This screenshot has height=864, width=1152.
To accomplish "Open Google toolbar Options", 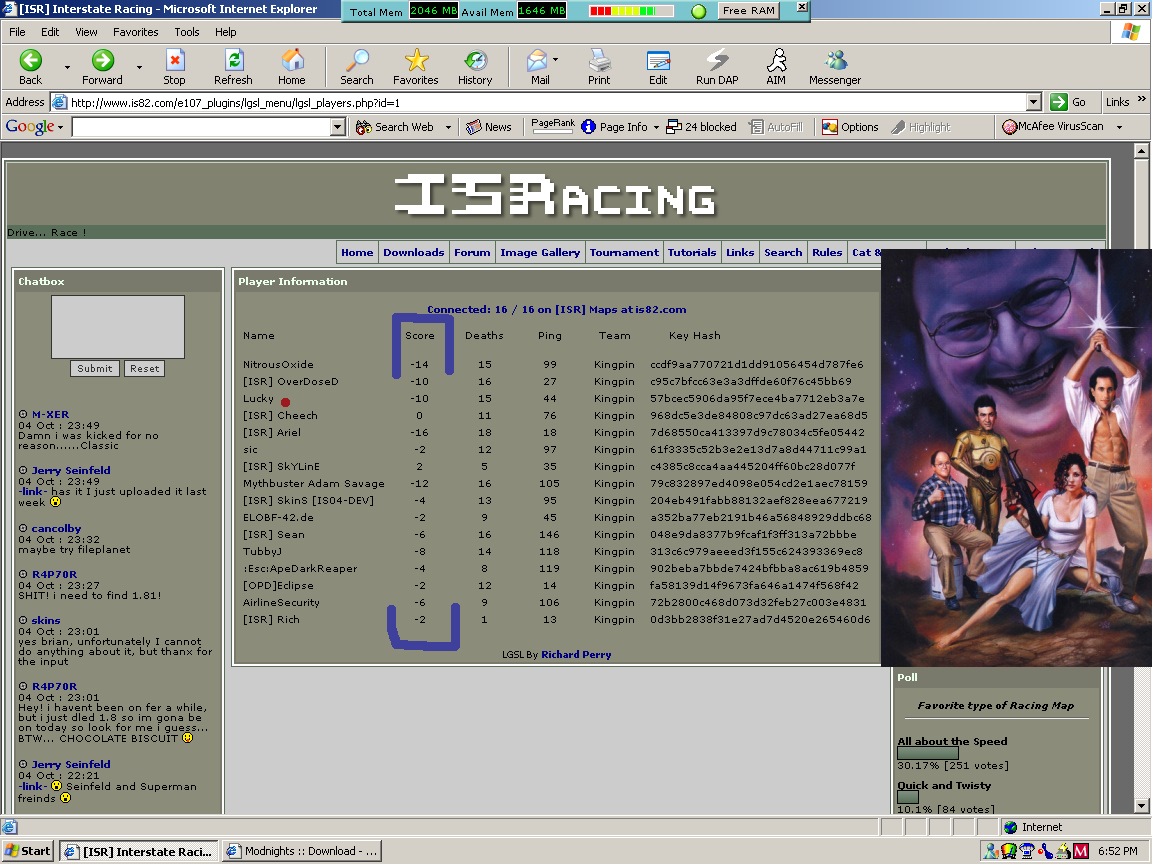I will point(850,127).
